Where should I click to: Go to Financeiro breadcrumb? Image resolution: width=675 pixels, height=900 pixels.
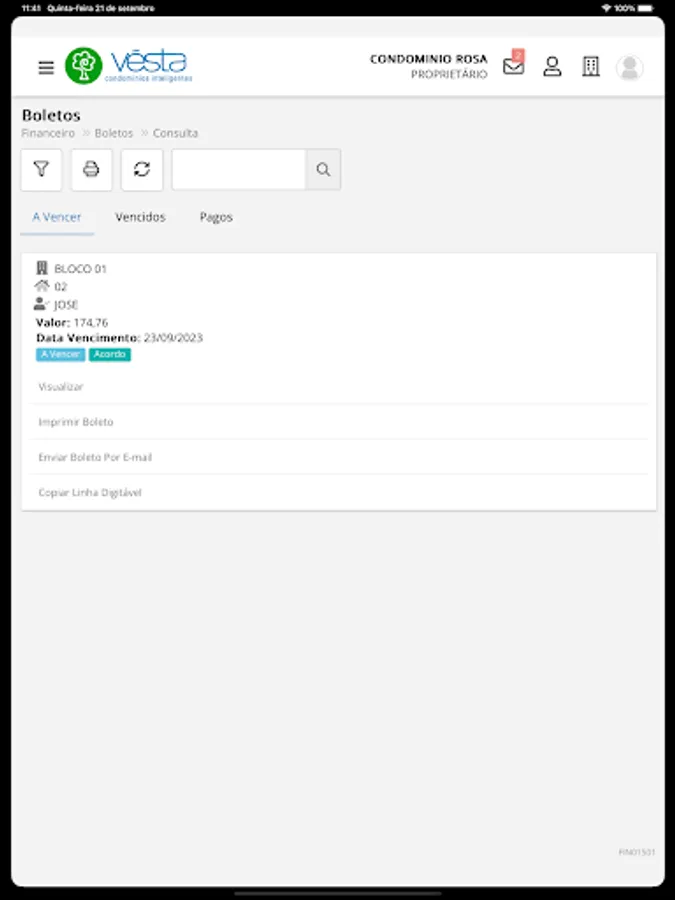pyautogui.click(x=48, y=133)
